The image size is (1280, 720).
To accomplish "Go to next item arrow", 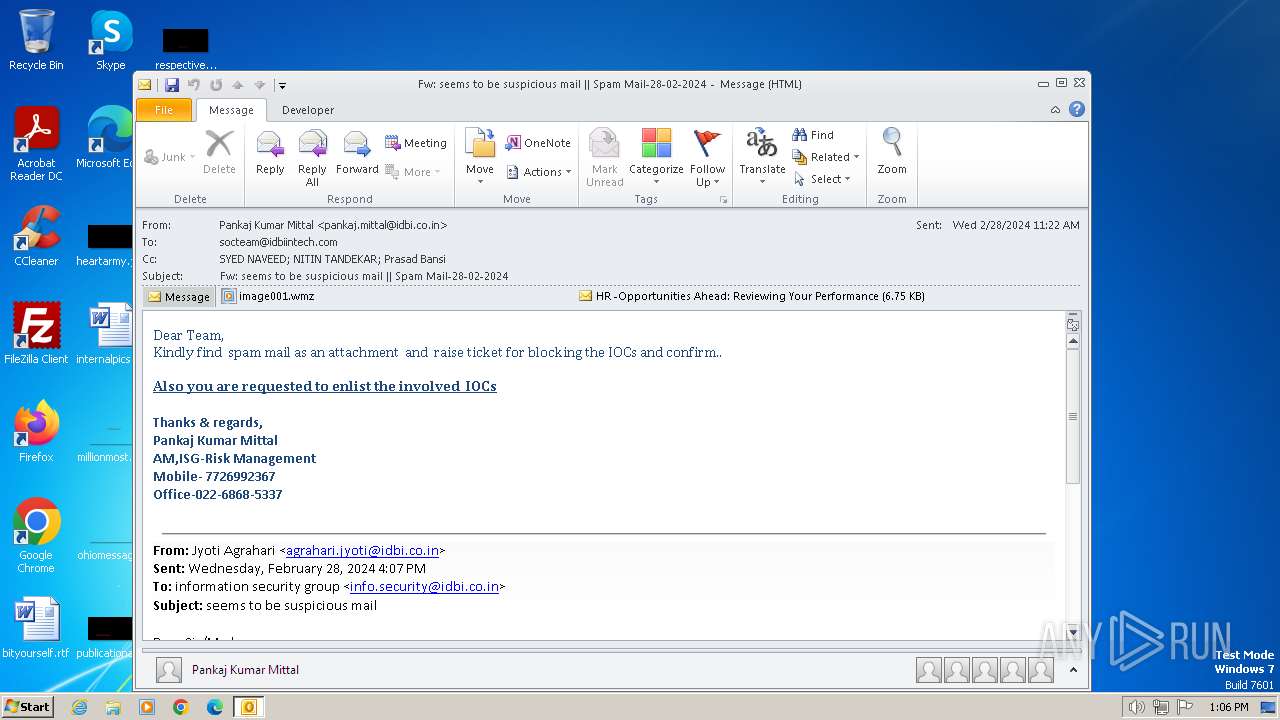I will coord(260,85).
